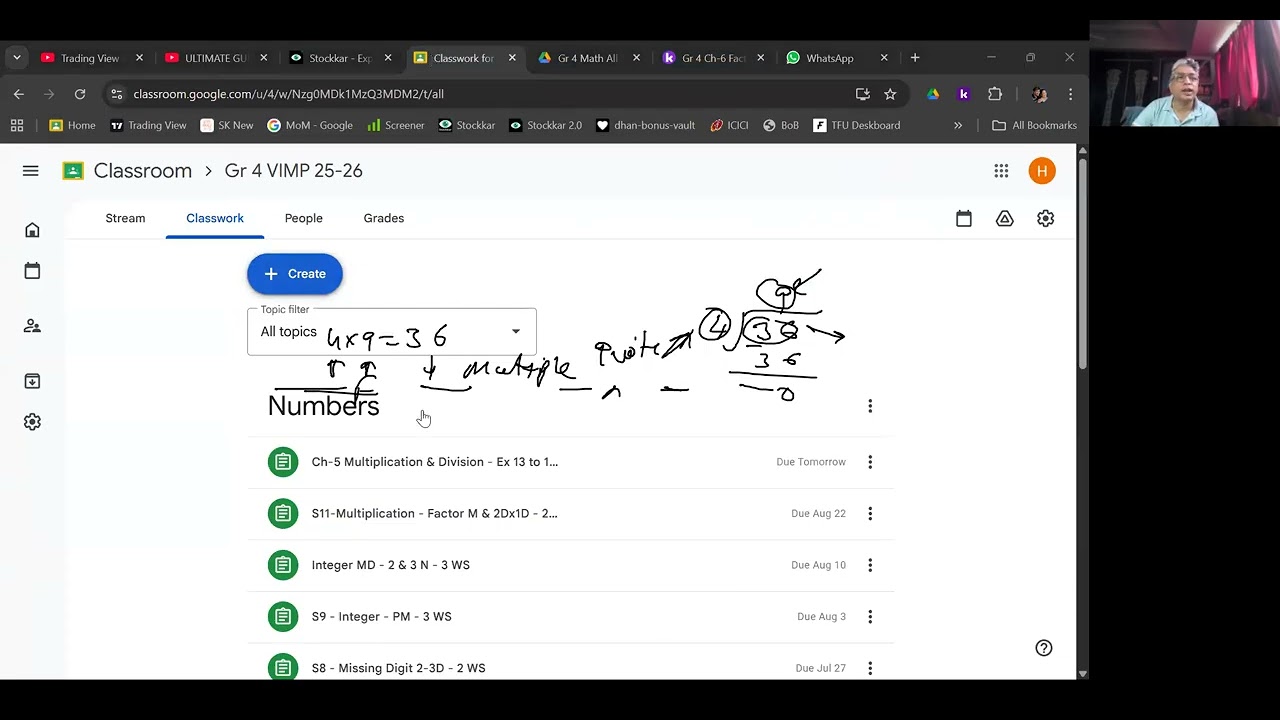Open All Bookmarks folder
Image resolution: width=1280 pixels, height=720 pixels.
[x=1034, y=125]
